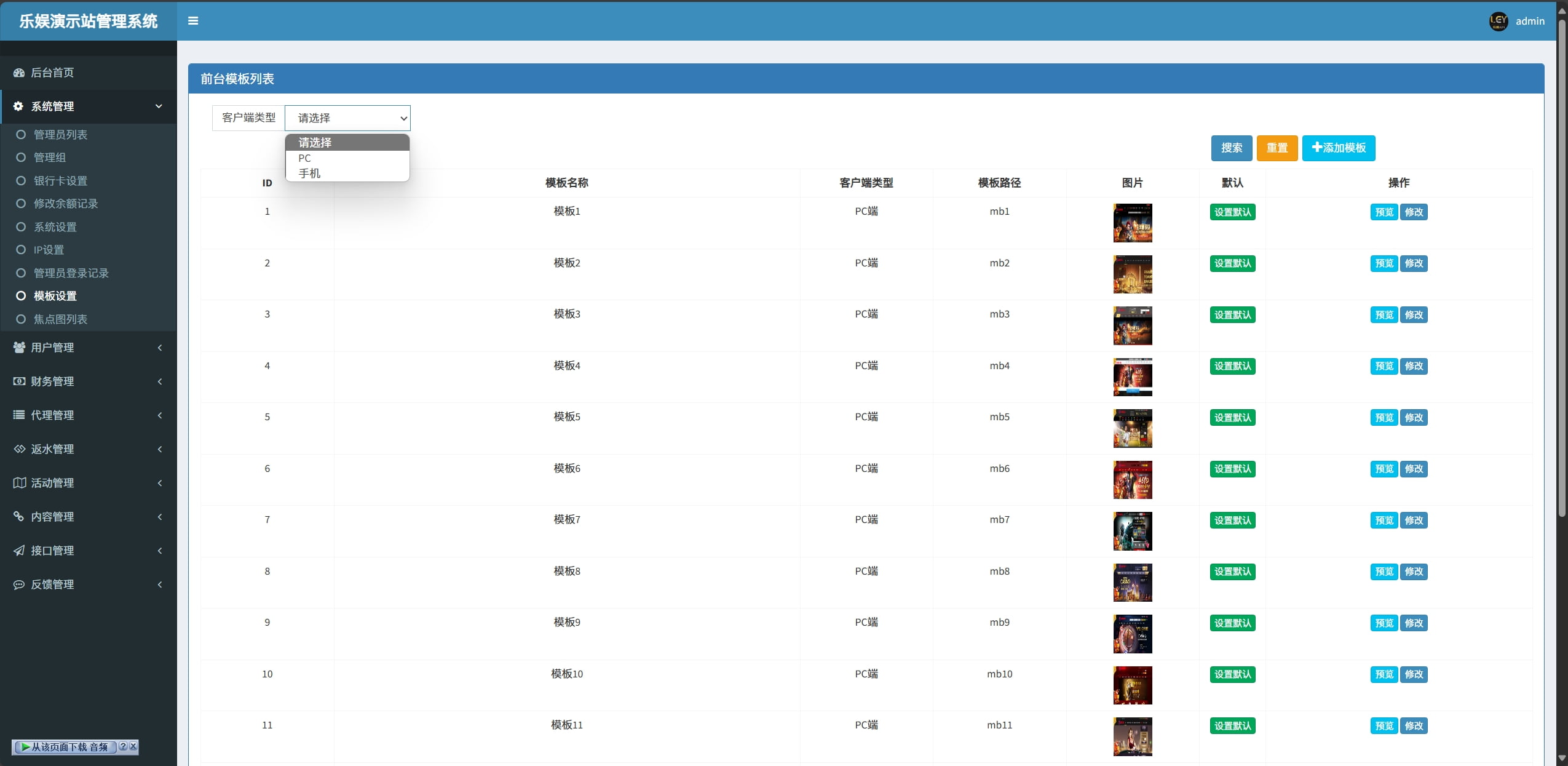
Task: Set 模板10 as default
Action: [1232, 674]
